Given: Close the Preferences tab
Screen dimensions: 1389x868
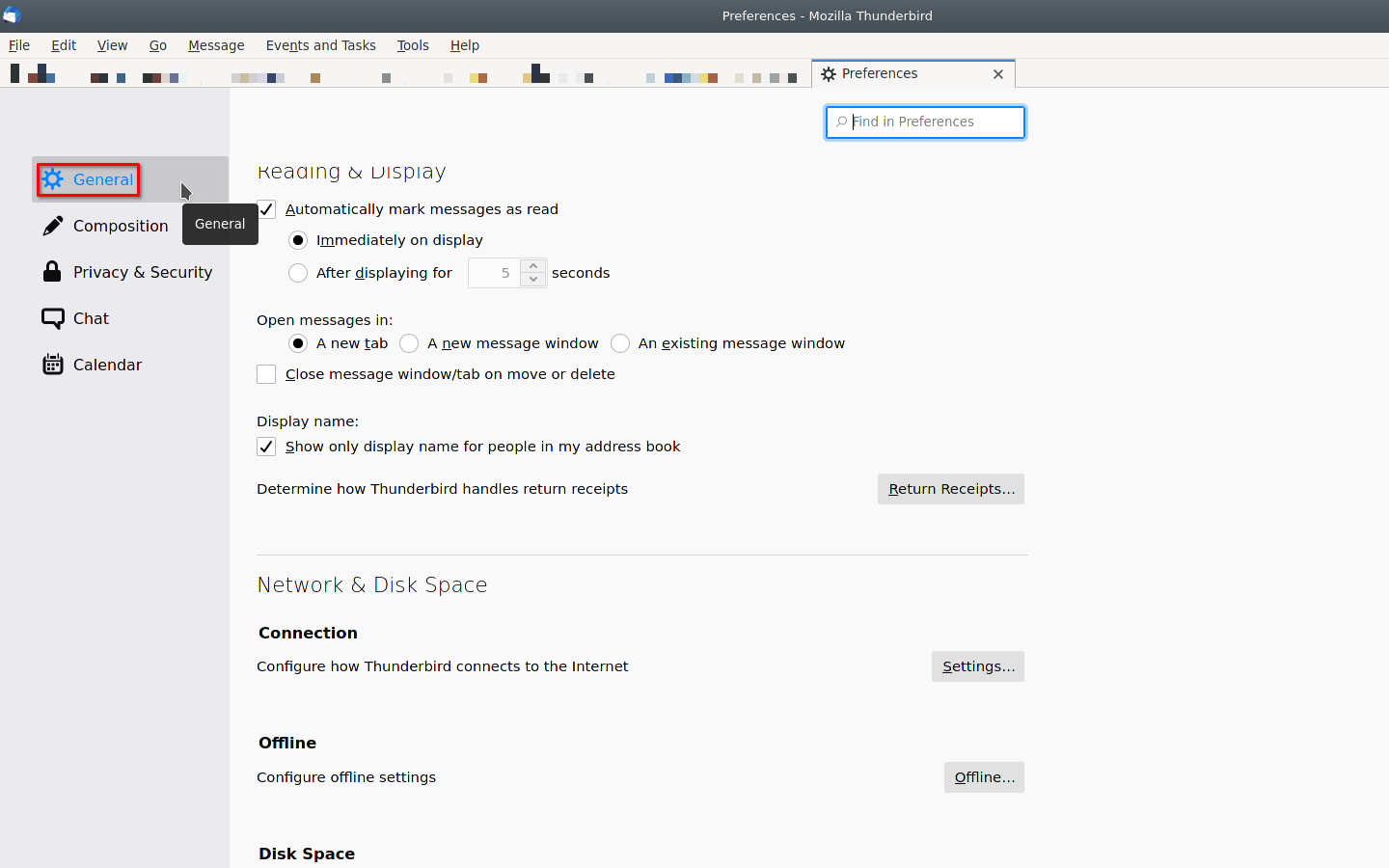Looking at the screenshot, I should pyautogui.click(x=998, y=74).
